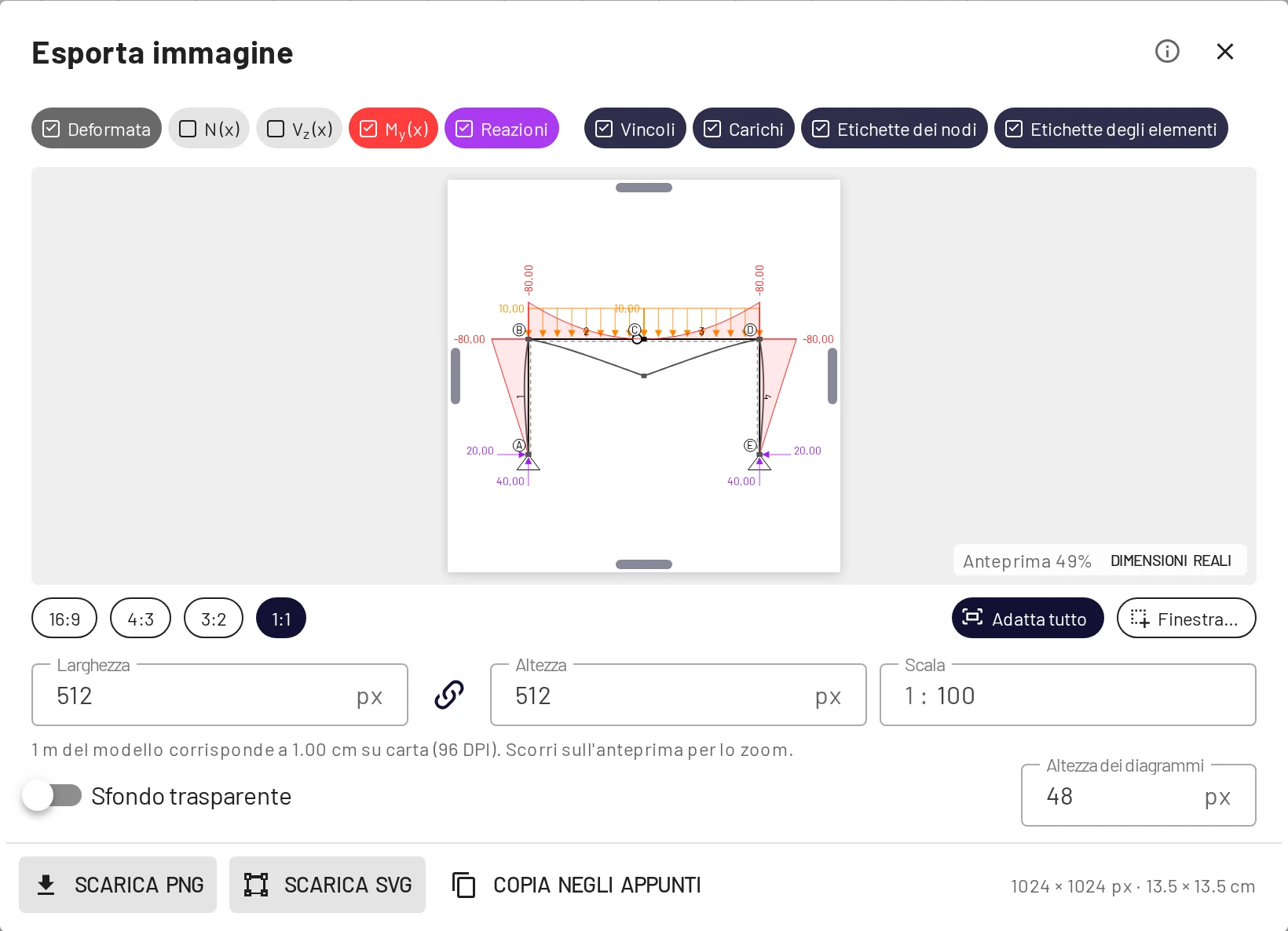This screenshot has height=931, width=1288.
Task: Uncheck the Vincoli chip
Action: 635,129
